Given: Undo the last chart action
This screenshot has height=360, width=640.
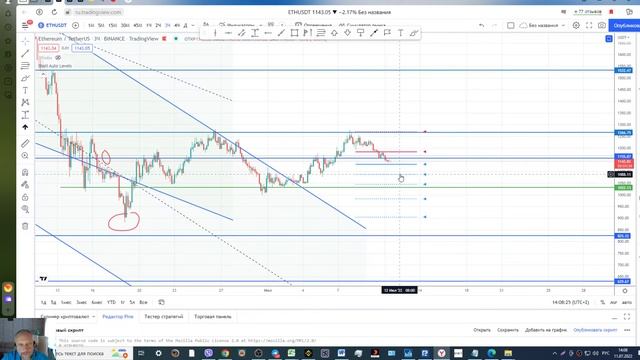Looking at the screenshot, I should click(x=482, y=25).
